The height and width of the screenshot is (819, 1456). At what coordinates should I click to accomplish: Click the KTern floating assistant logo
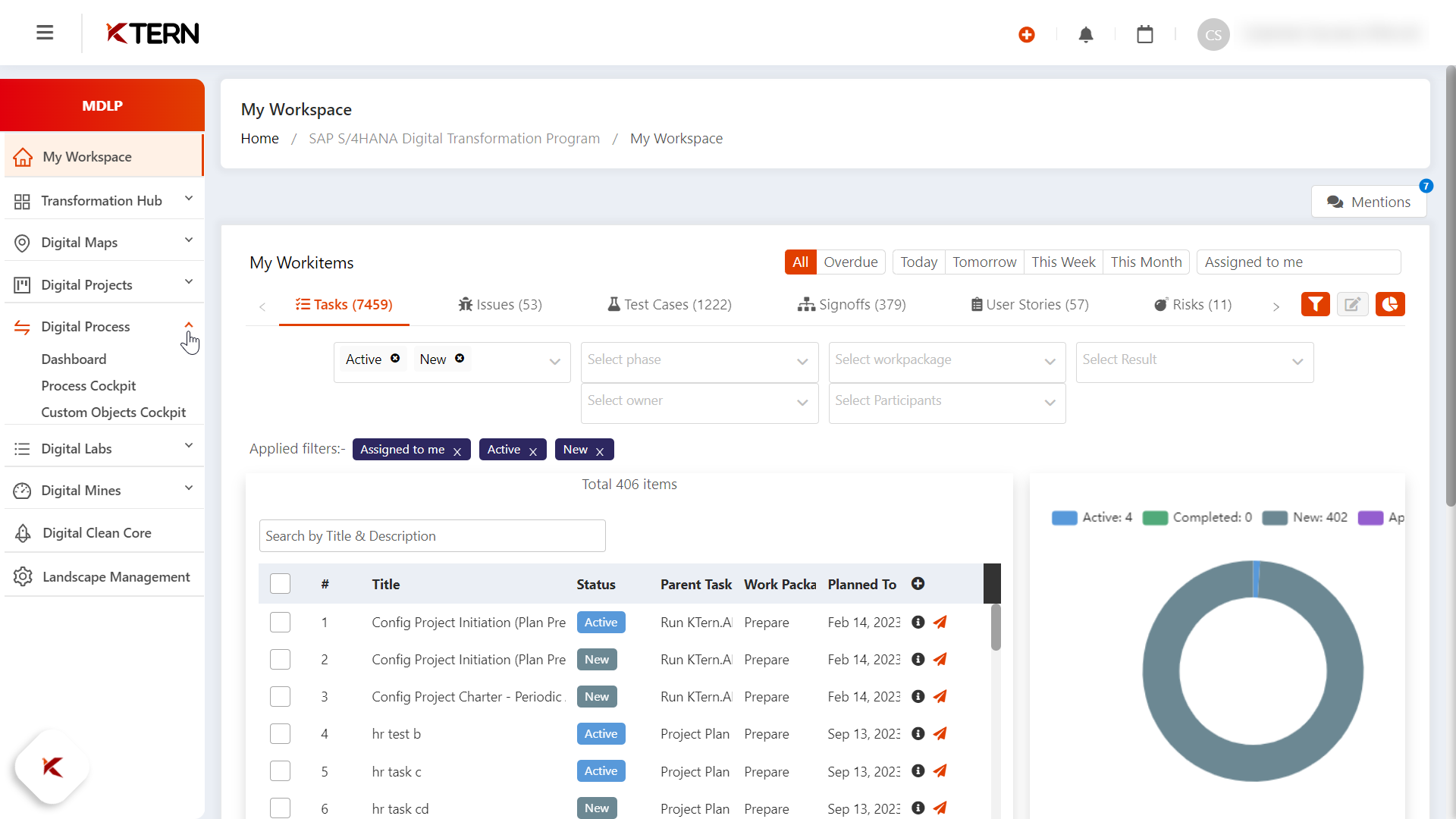coord(52,767)
